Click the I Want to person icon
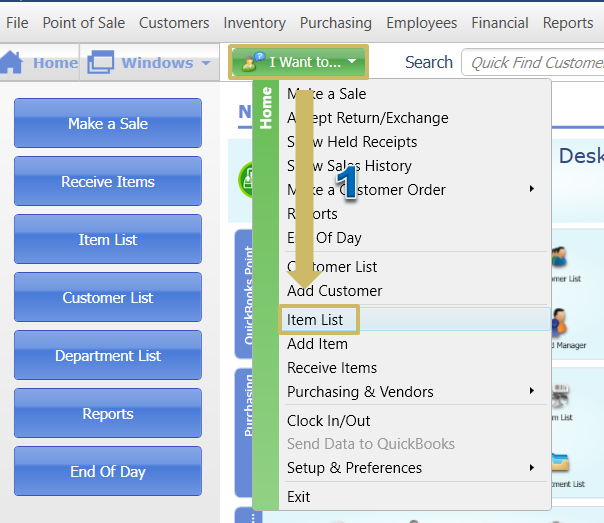This screenshot has height=523, width=604. click(x=251, y=62)
